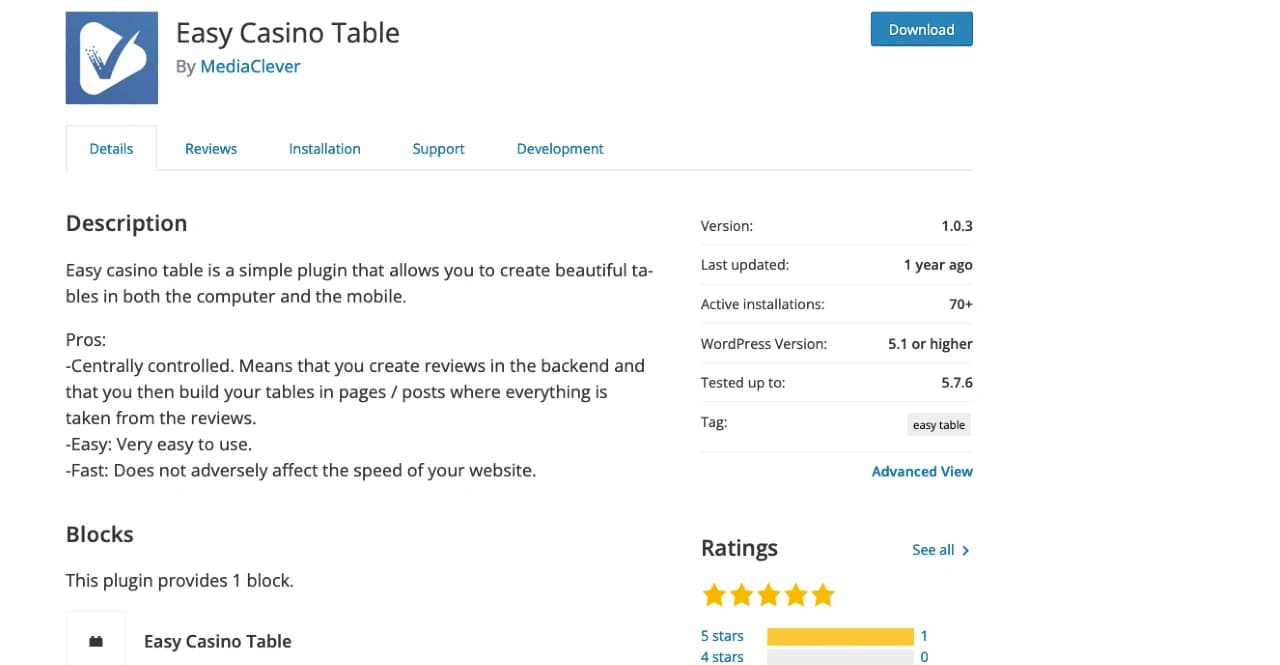This screenshot has width=1280, height=665.
Task: Click the Easy Casino Table block name
Action: [x=218, y=641]
